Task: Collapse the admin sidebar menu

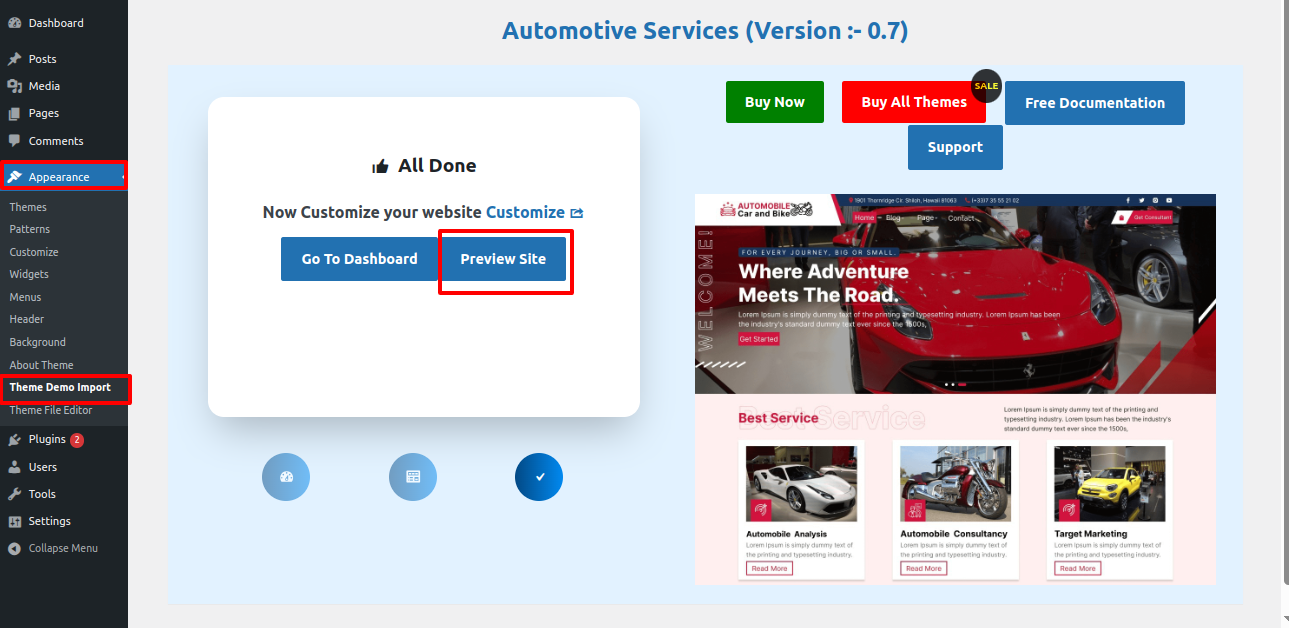Action: click(64, 548)
